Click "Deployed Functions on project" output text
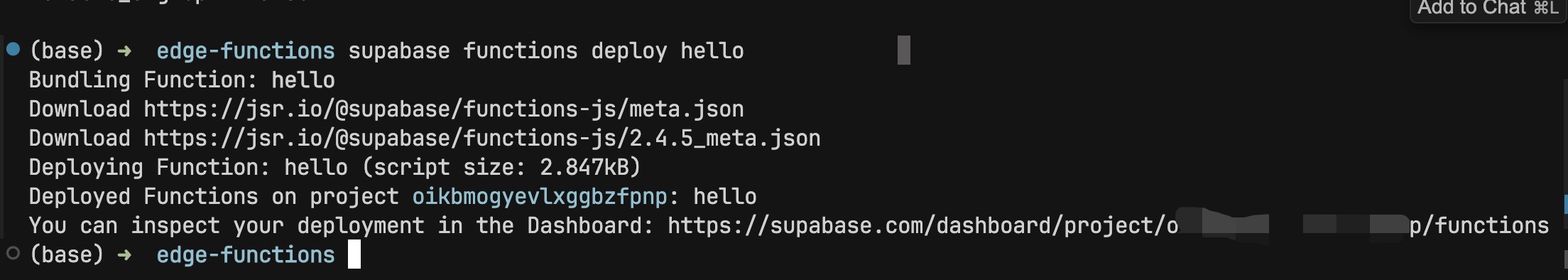 click(214, 197)
